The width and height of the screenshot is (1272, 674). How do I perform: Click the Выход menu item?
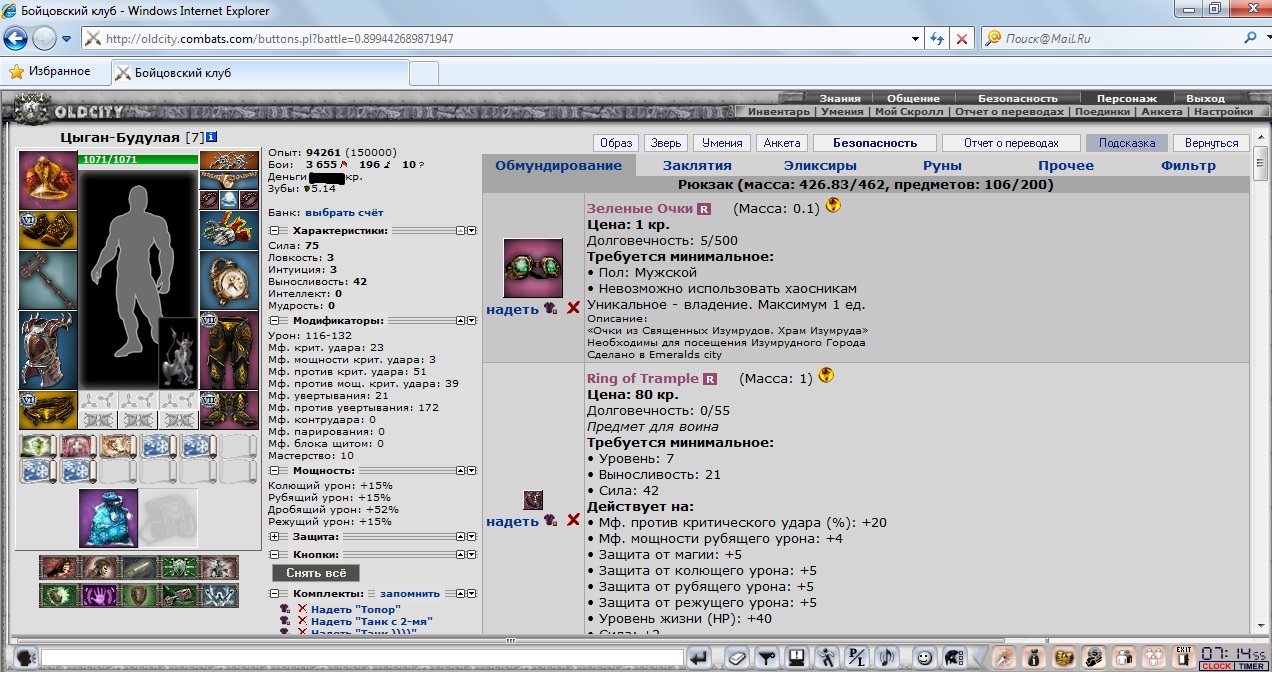pyautogui.click(x=1205, y=99)
